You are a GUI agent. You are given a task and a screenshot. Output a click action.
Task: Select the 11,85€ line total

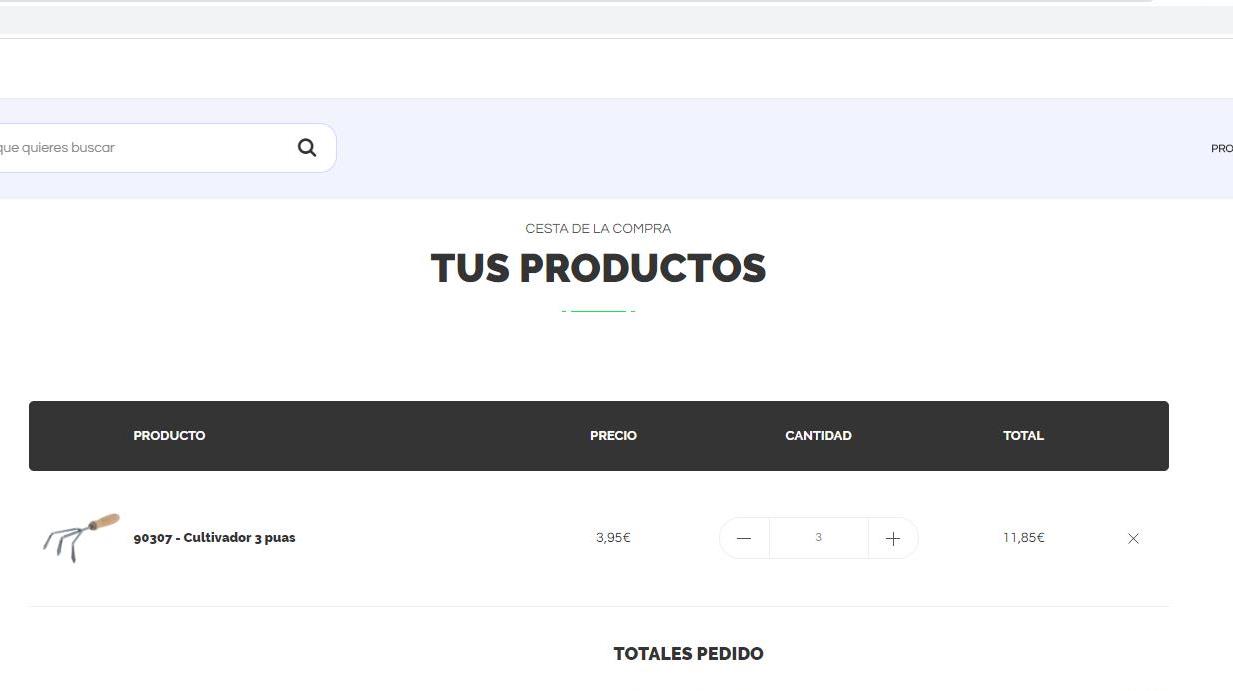coord(1023,537)
